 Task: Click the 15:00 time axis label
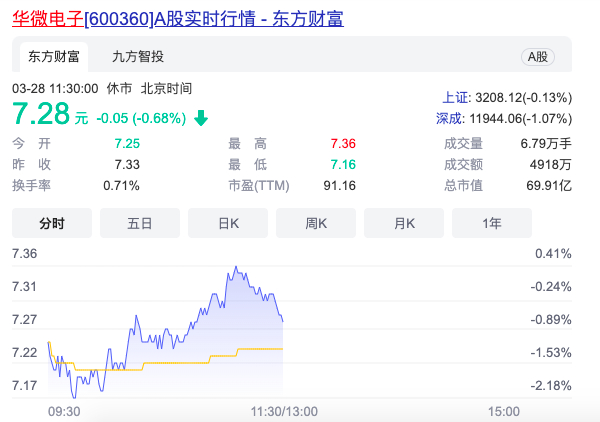point(504,412)
